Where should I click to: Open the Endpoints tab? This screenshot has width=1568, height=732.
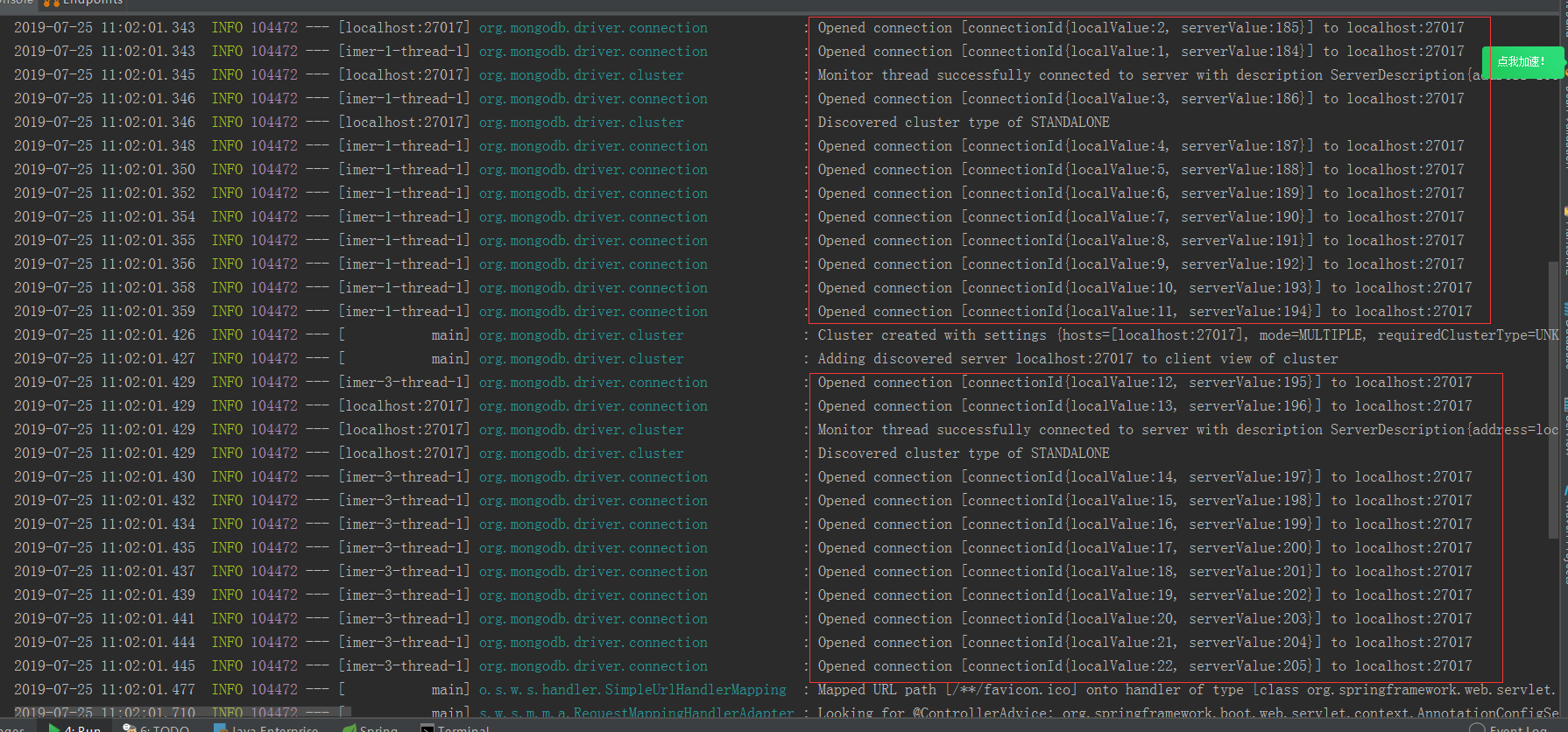tap(84, 3)
